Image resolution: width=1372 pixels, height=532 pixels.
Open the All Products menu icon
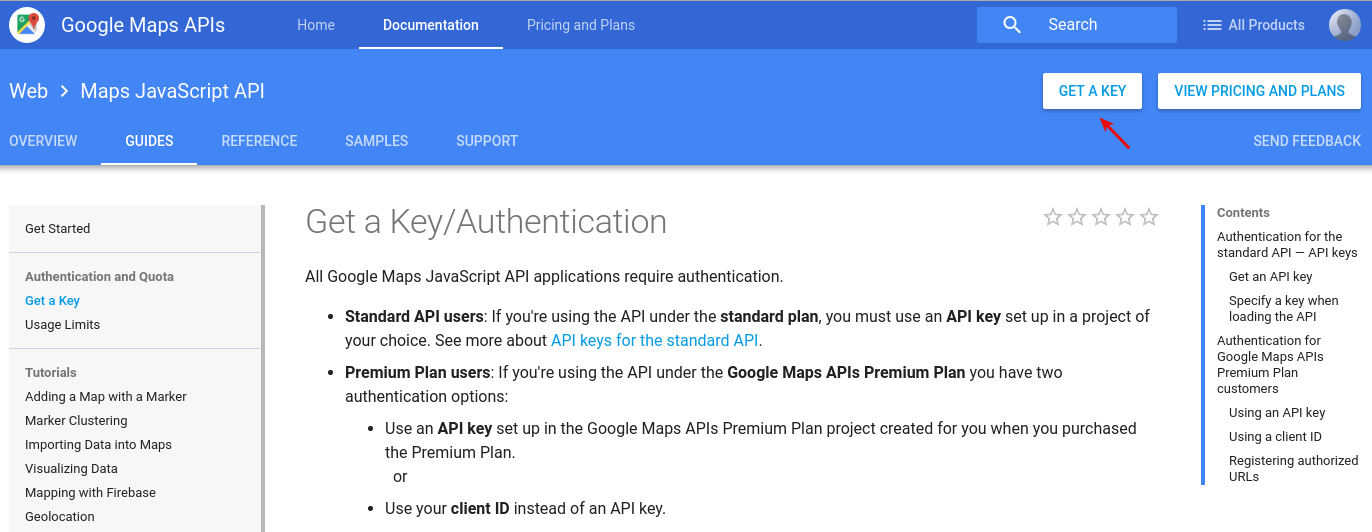[1212, 25]
